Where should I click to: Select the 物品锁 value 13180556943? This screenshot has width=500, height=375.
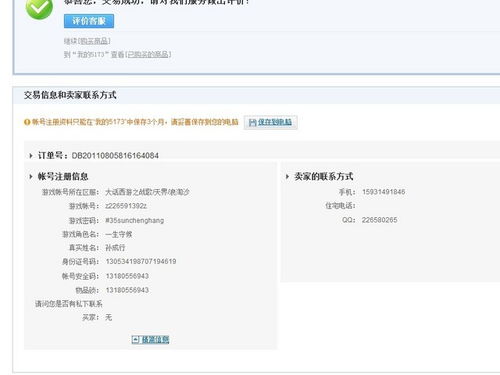click(x=127, y=290)
